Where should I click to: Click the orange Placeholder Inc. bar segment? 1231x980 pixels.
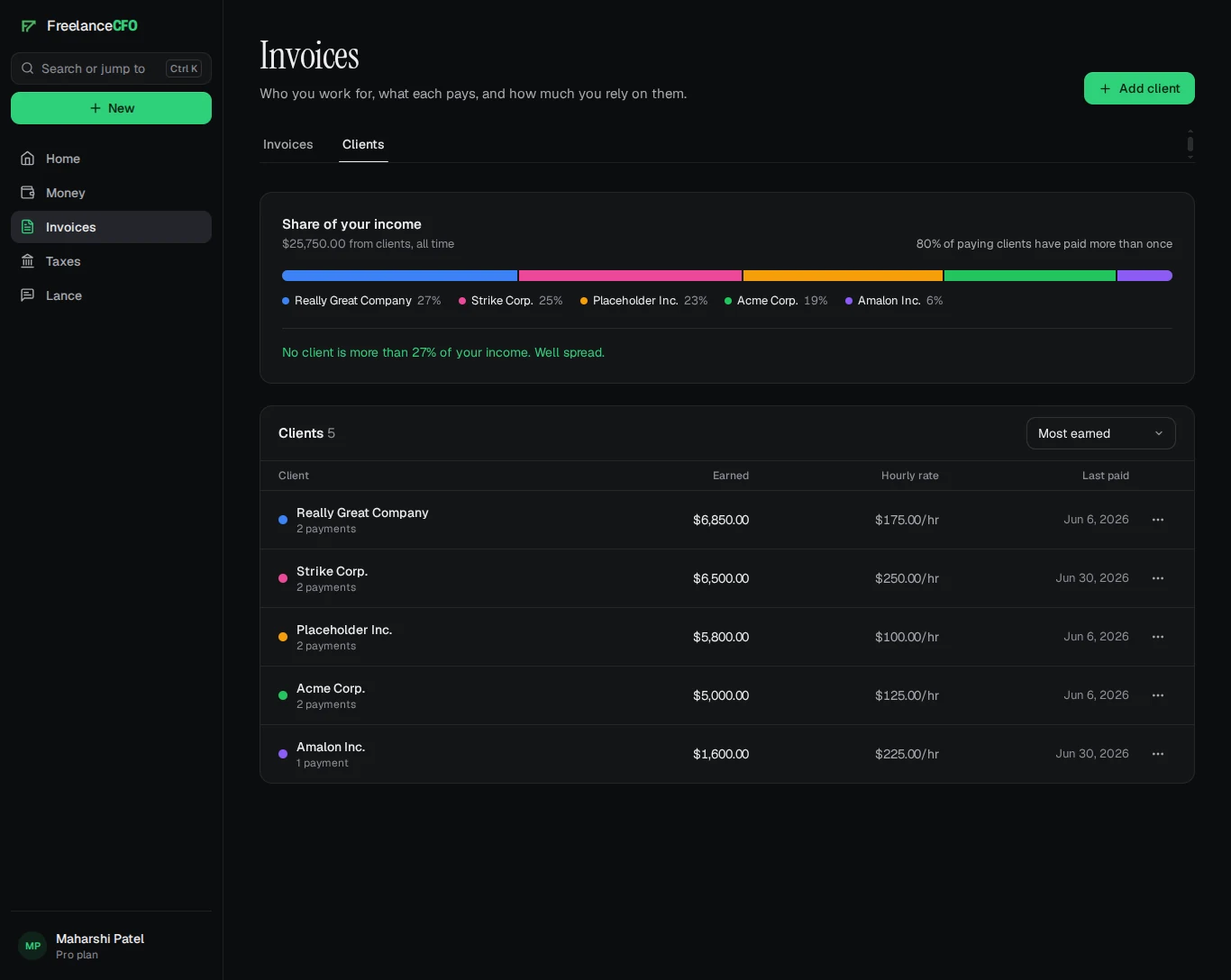(843, 276)
